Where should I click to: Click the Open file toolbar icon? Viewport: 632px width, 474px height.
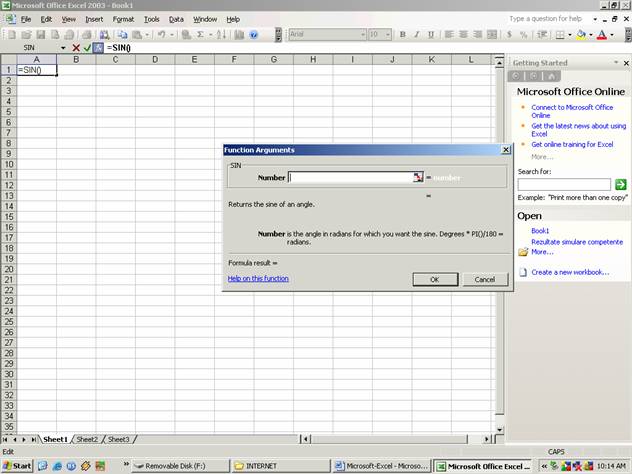pos(26,35)
